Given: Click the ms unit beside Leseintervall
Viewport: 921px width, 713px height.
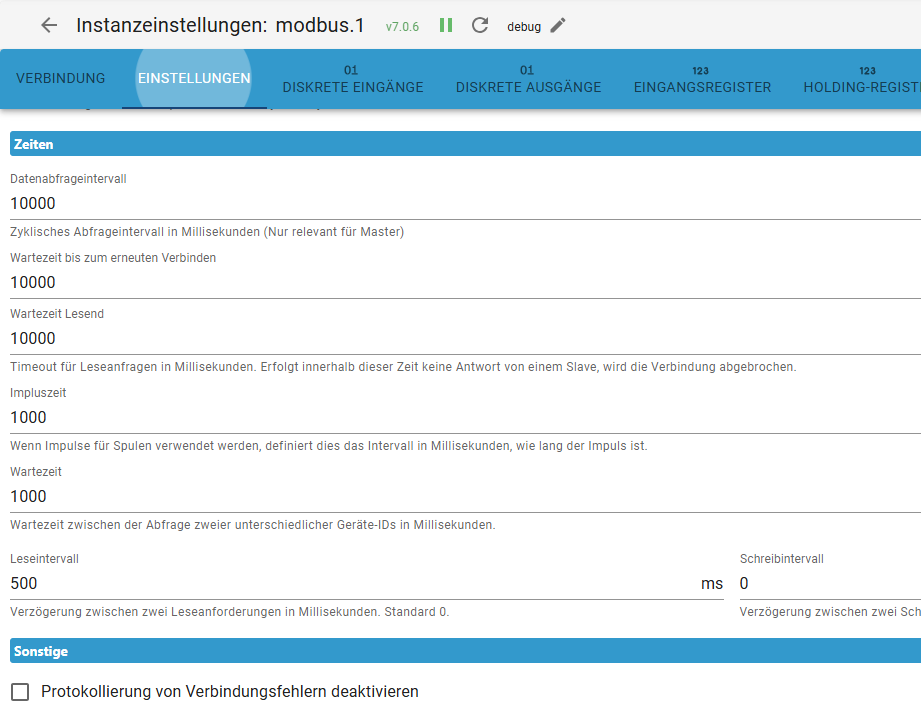Looking at the screenshot, I should coord(712,584).
